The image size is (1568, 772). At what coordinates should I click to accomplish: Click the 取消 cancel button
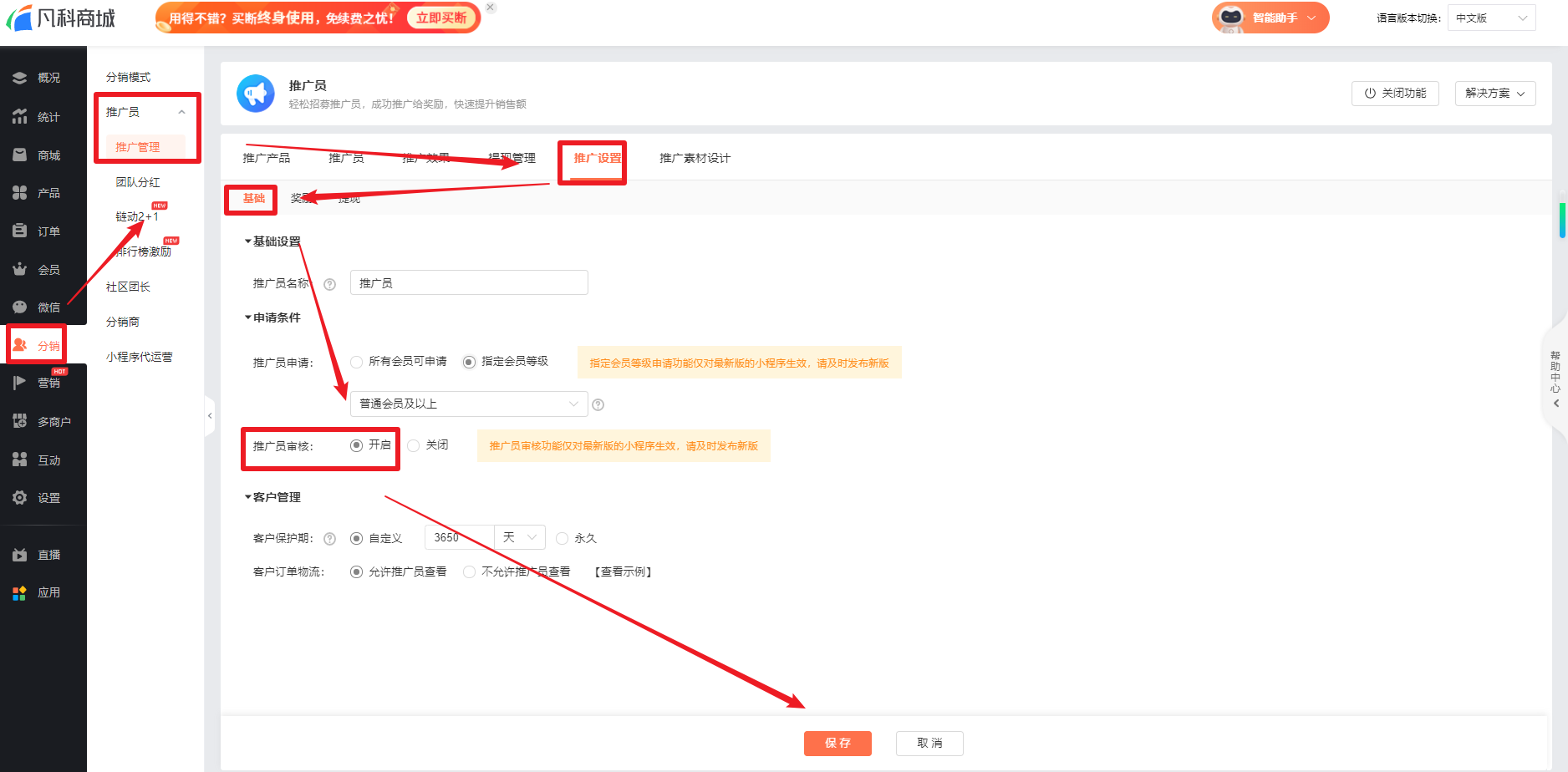click(x=929, y=743)
